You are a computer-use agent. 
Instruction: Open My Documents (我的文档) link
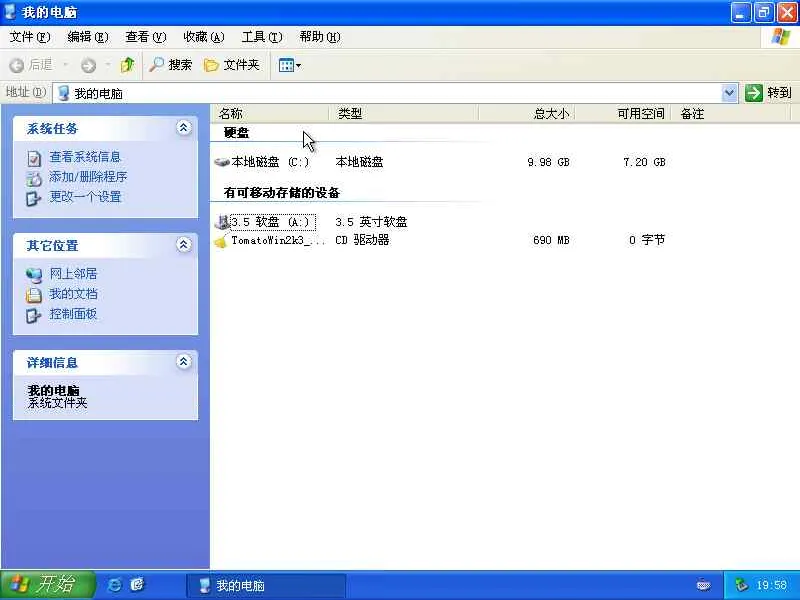tap(73, 294)
